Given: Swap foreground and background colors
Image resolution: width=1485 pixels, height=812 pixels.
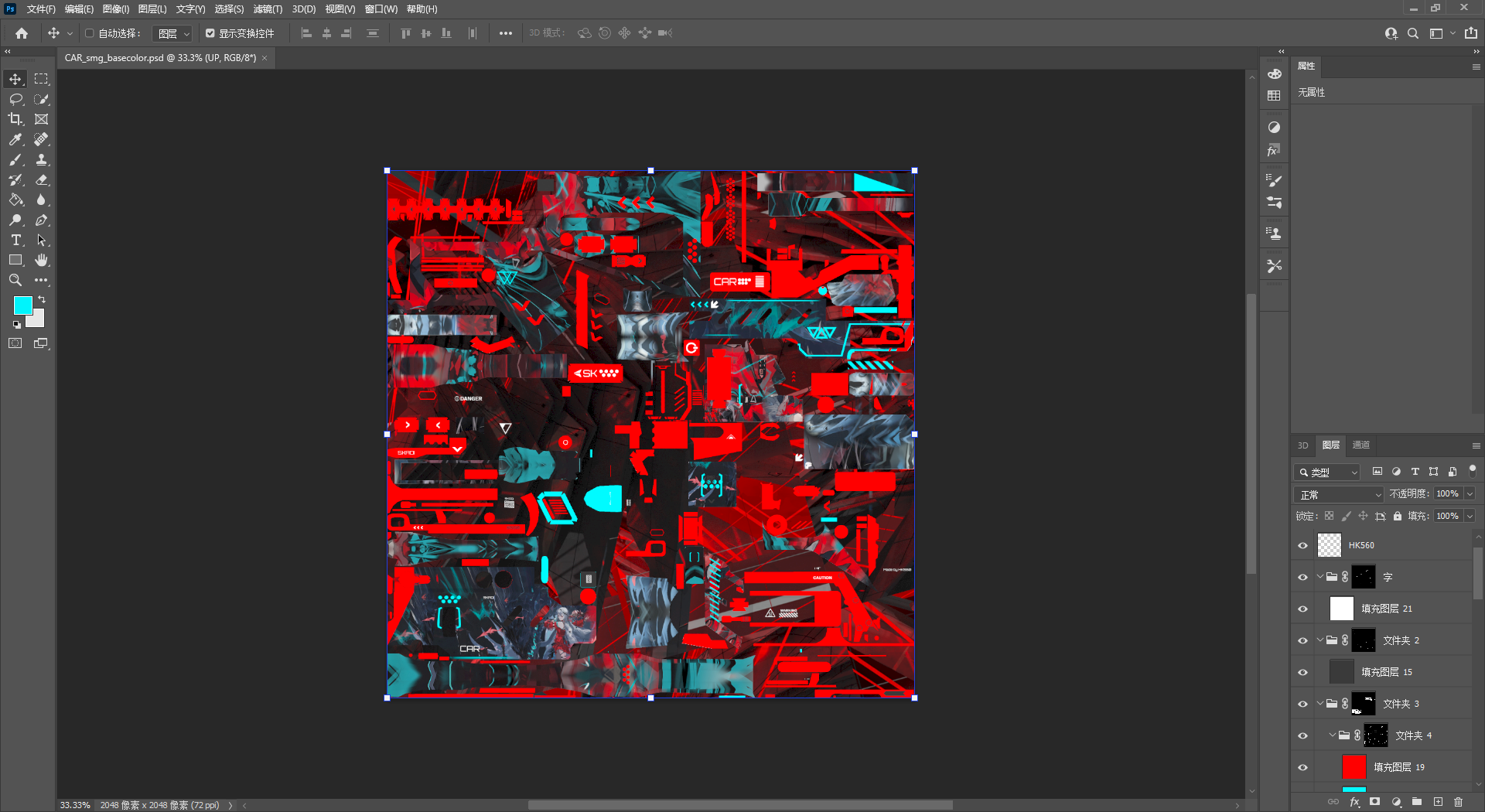Looking at the screenshot, I should (x=42, y=299).
